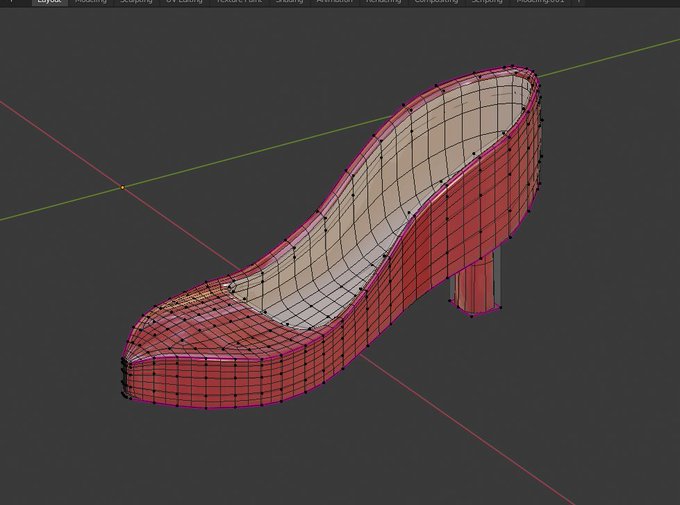Screen dimensions: 680x505
Task: Select the Rendering workspace tab
Action: coord(383,2)
